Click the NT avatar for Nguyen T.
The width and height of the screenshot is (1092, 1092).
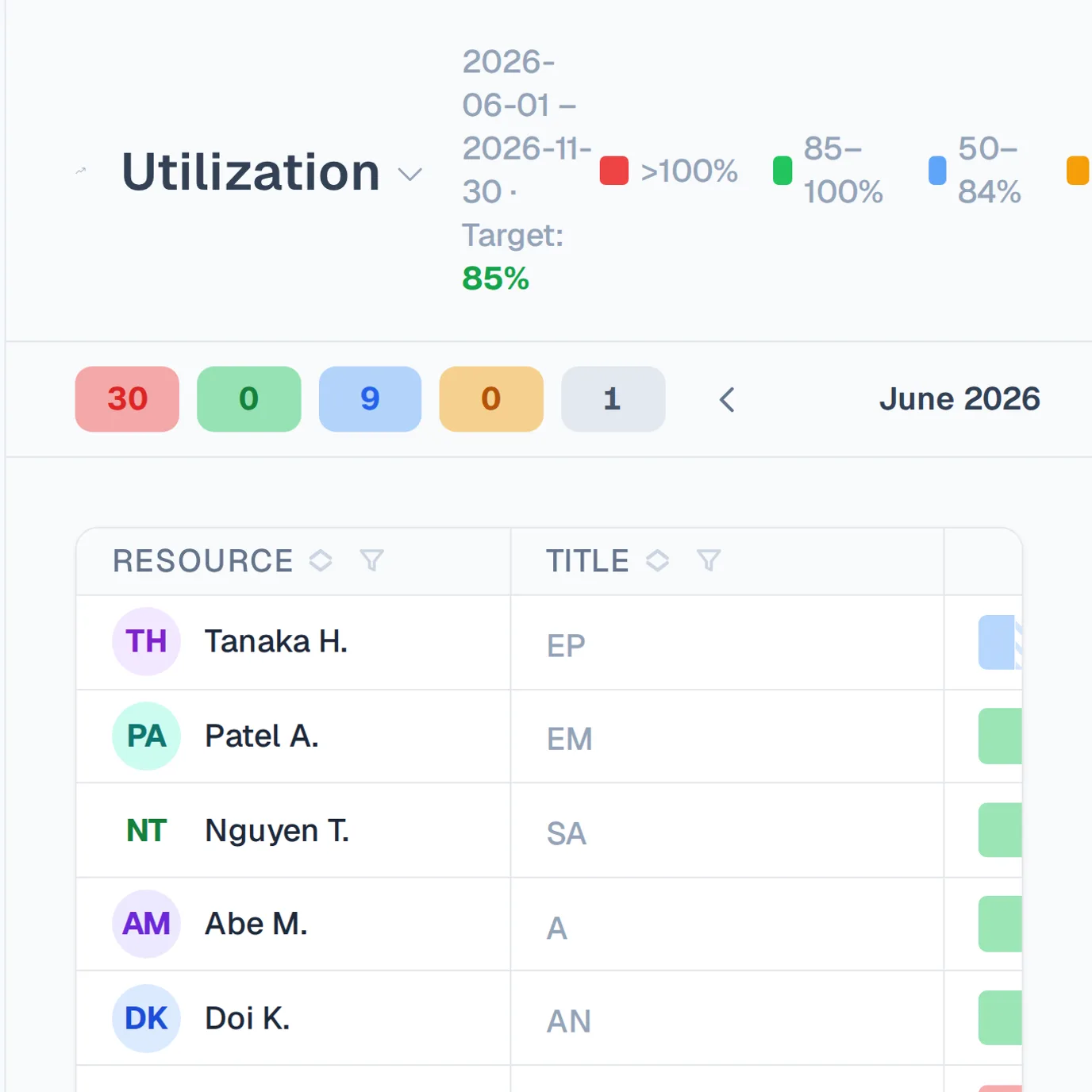147,830
